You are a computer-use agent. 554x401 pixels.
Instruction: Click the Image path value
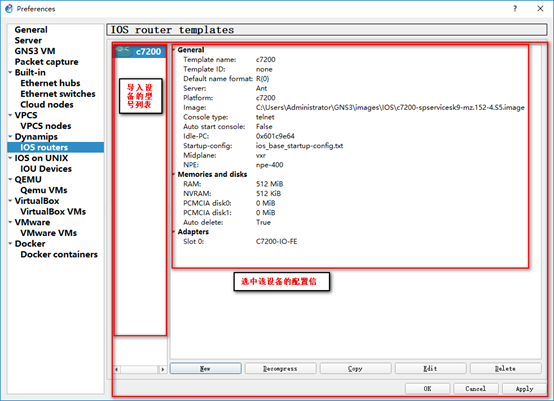coord(390,107)
